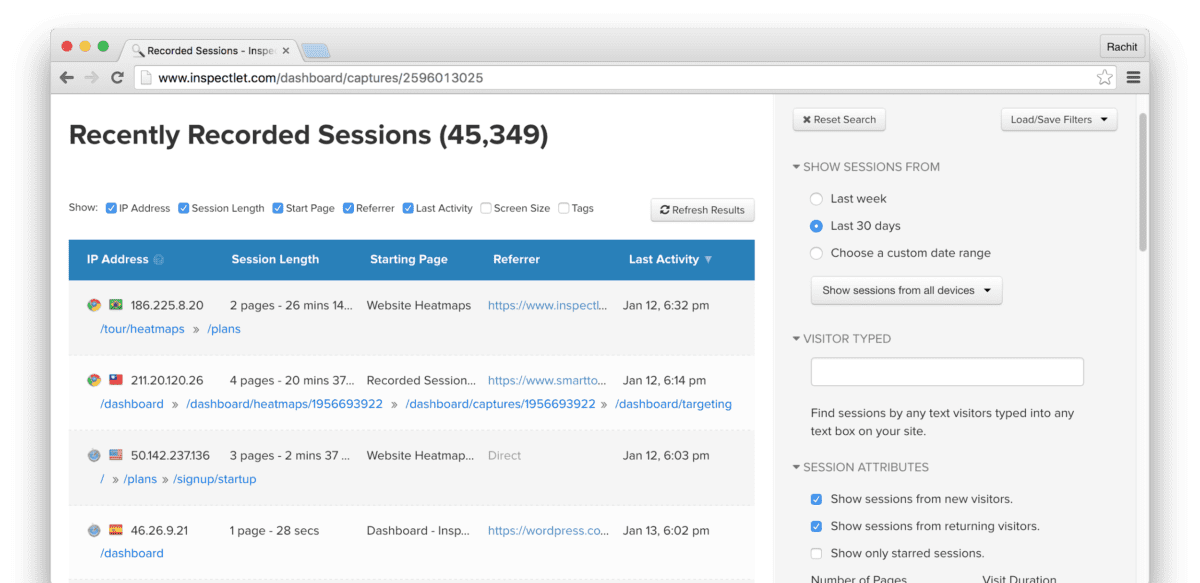Open the Load/Save Filters dropdown
This screenshot has width=1200, height=583.
[1059, 120]
